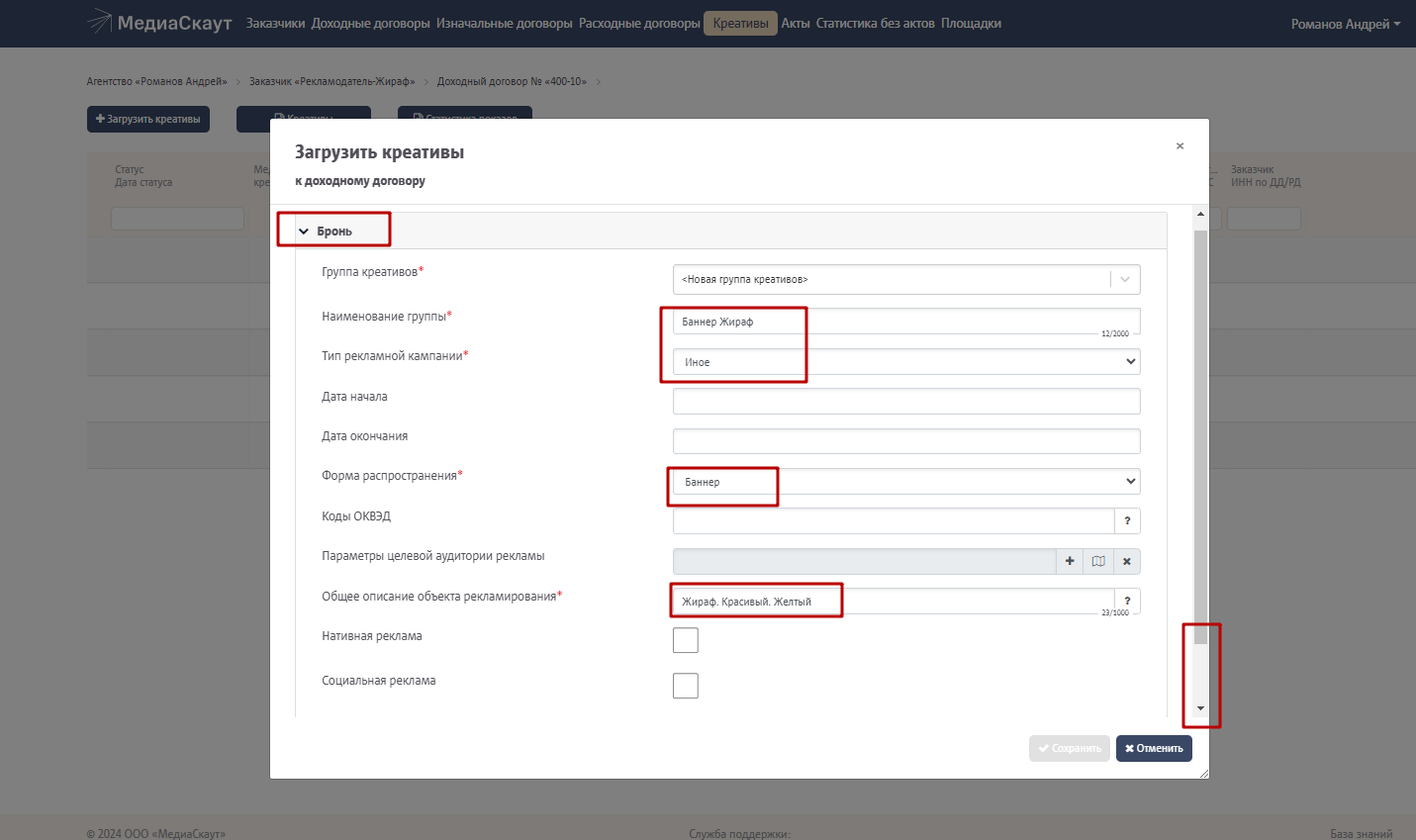Viewport: 1416px width, 840px height.
Task: Click the МедиаСкаут logo
Action: [159, 23]
